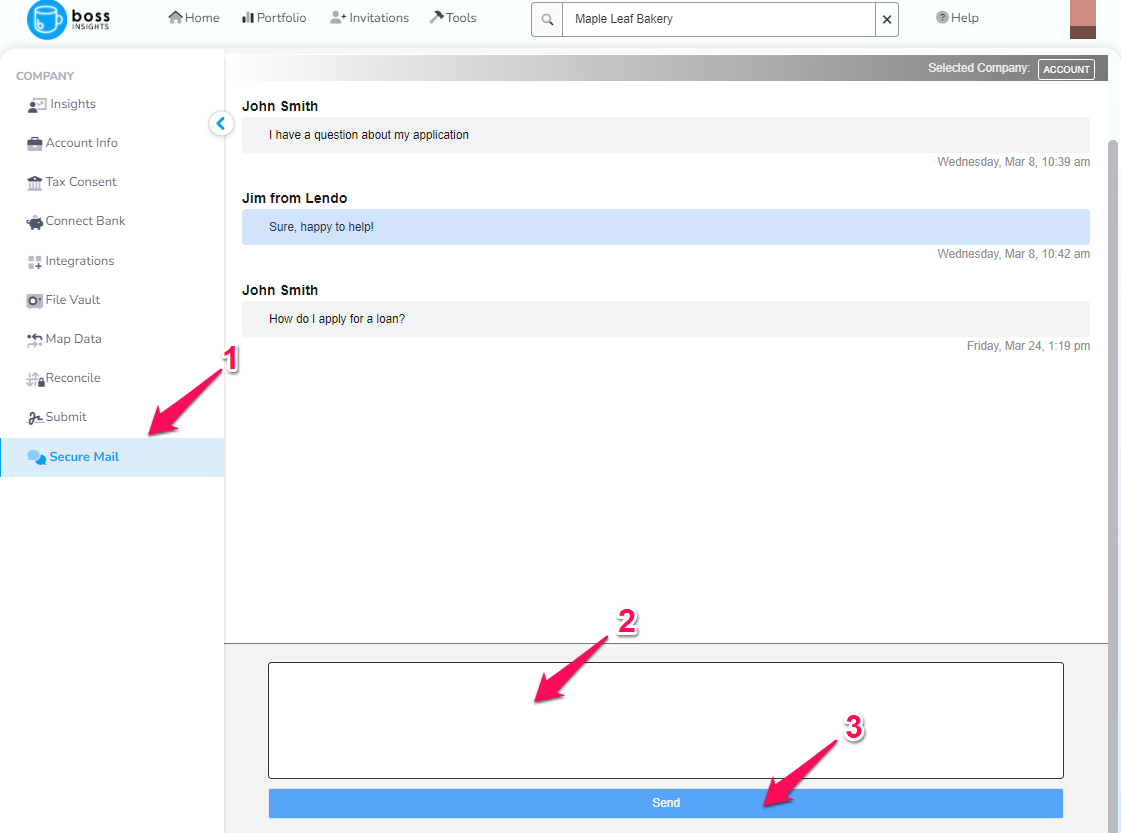
Task: Open the Tools menu item
Action: [453, 17]
